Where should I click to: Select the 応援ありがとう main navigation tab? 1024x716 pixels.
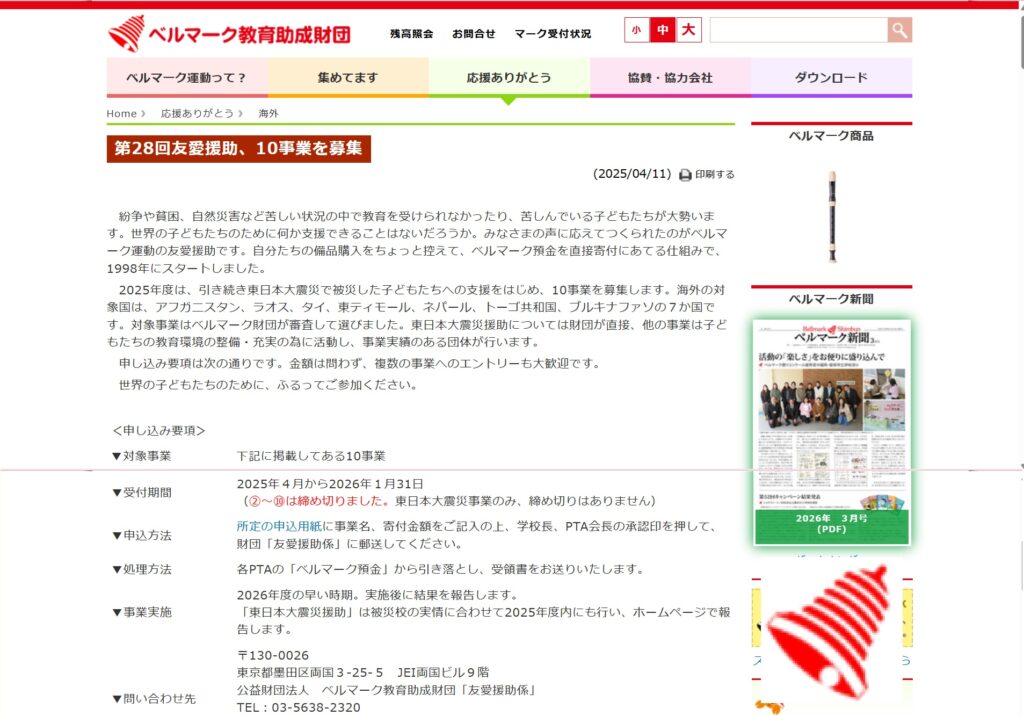pos(509,77)
